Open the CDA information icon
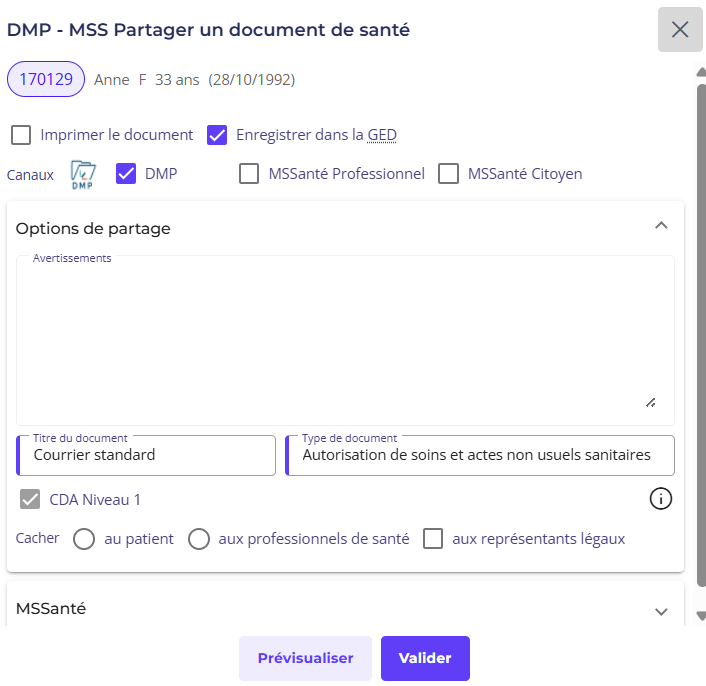Viewport: 706px width, 686px height. (661, 498)
